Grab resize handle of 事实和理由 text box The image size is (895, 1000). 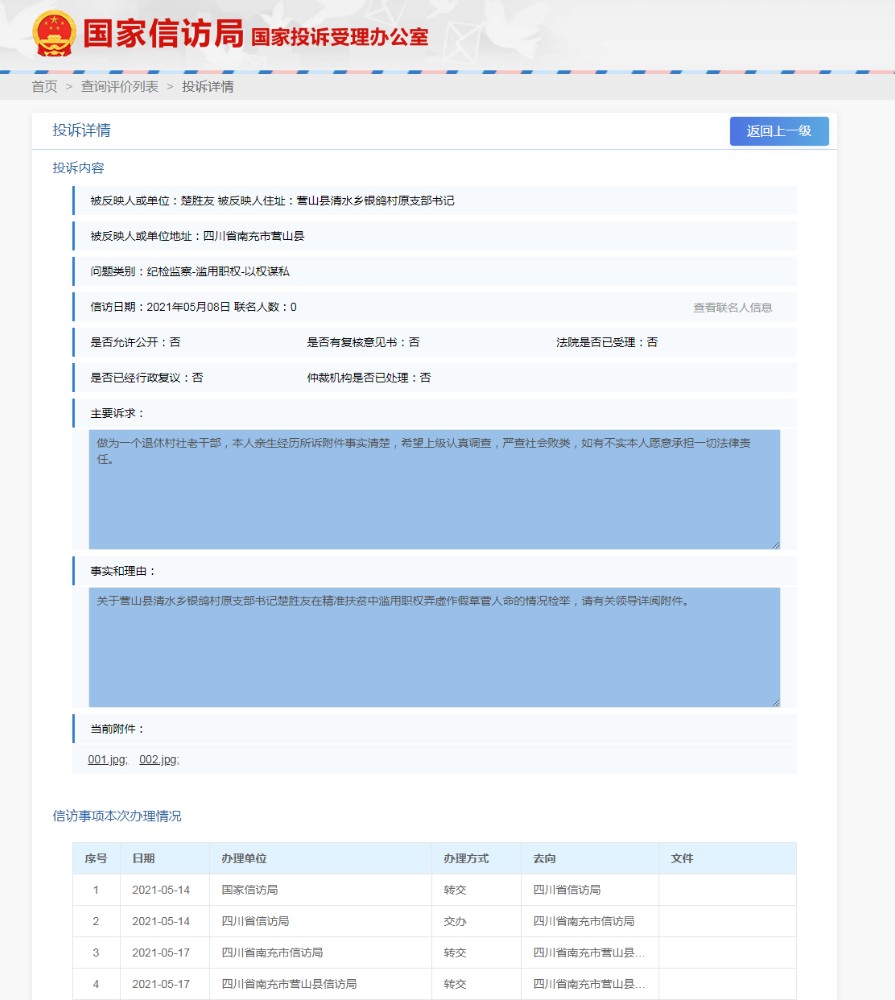click(775, 702)
